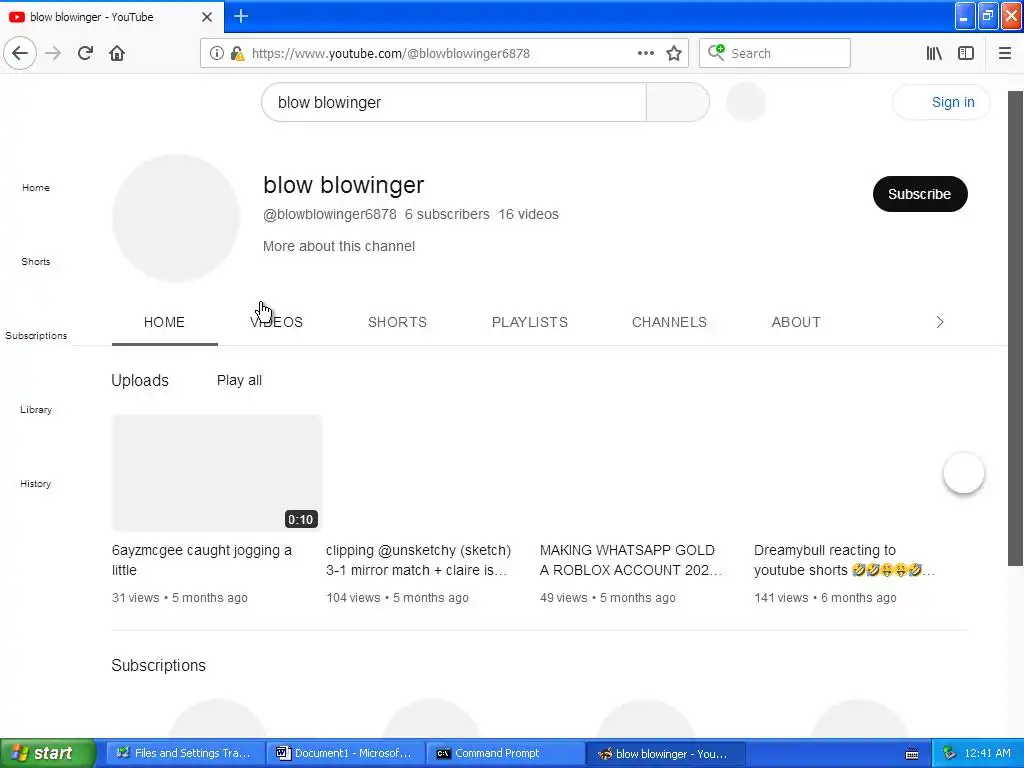Click the search engine magnifier icon
The height and width of the screenshot is (768, 1024).
click(716, 52)
